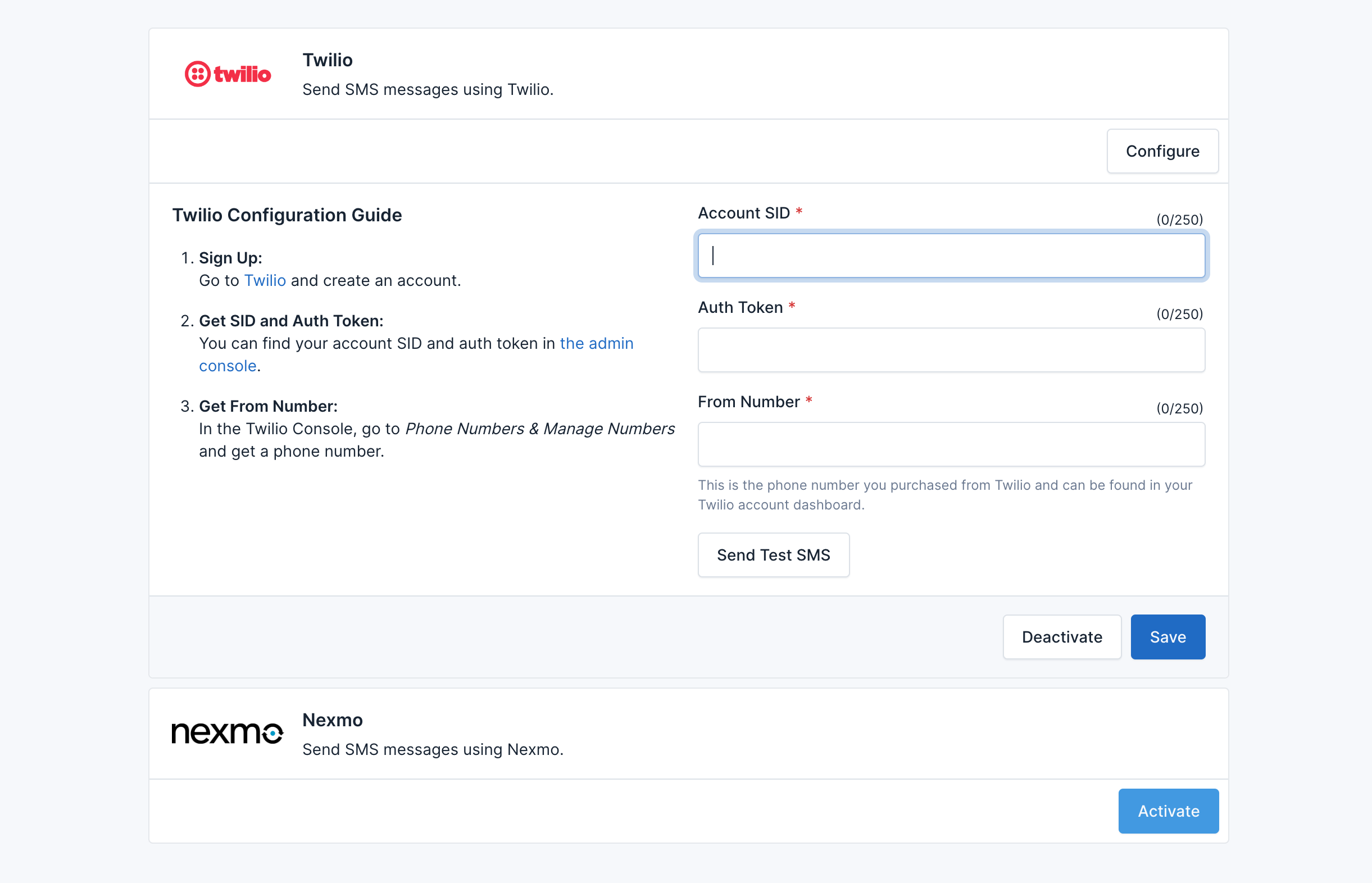Image resolution: width=1372 pixels, height=883 pixels.
Task: Activate the Nexmo SMS provider
Action: [1168, 811]
